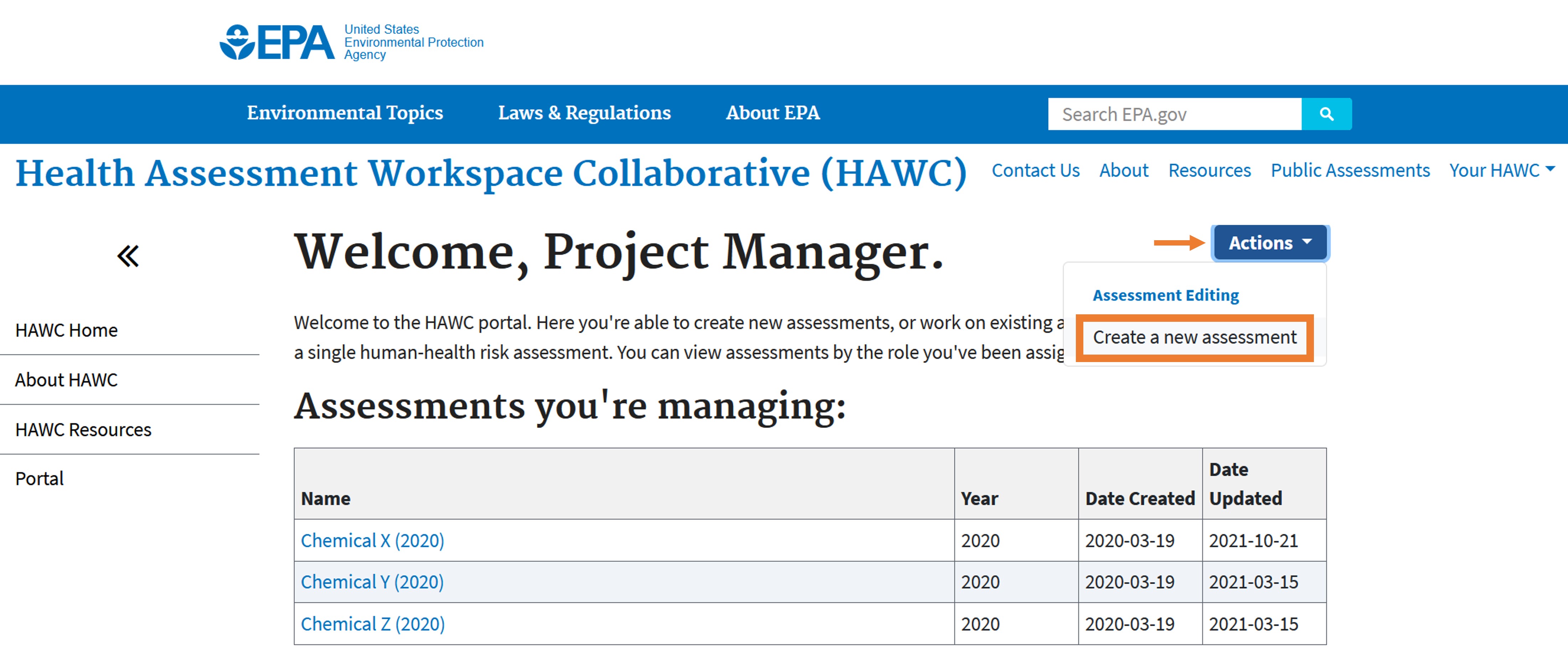
Task: Expand the Your HAWC menu
Action: 1500,170
